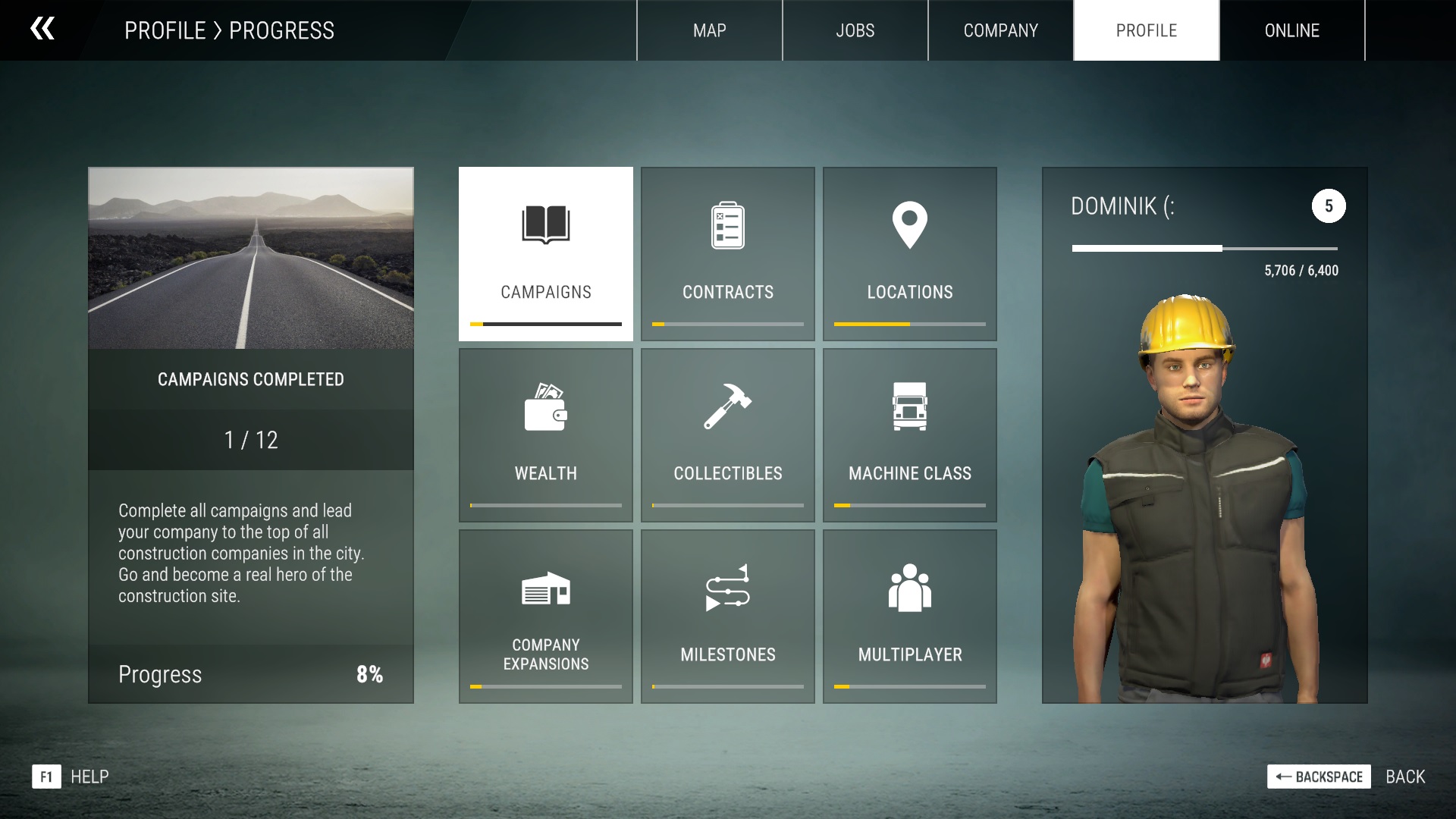Switch to the Online tab

(x=1291, y=30)
